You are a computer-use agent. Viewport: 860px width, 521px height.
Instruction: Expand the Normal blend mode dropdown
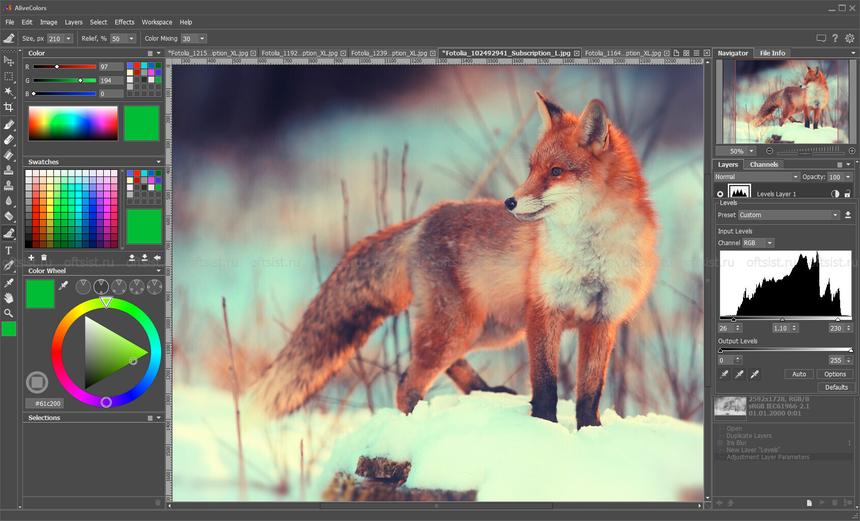click(756, 177)
